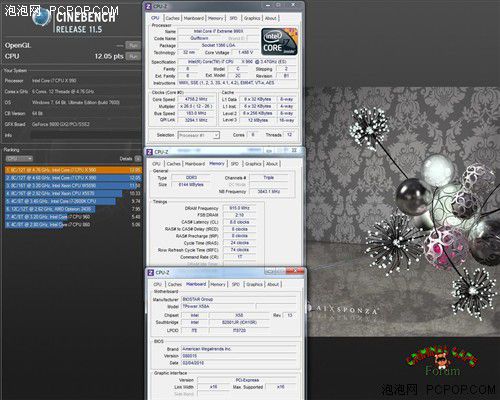Go to CPU tab in the bottom CPU-Z window

point(157,285)
